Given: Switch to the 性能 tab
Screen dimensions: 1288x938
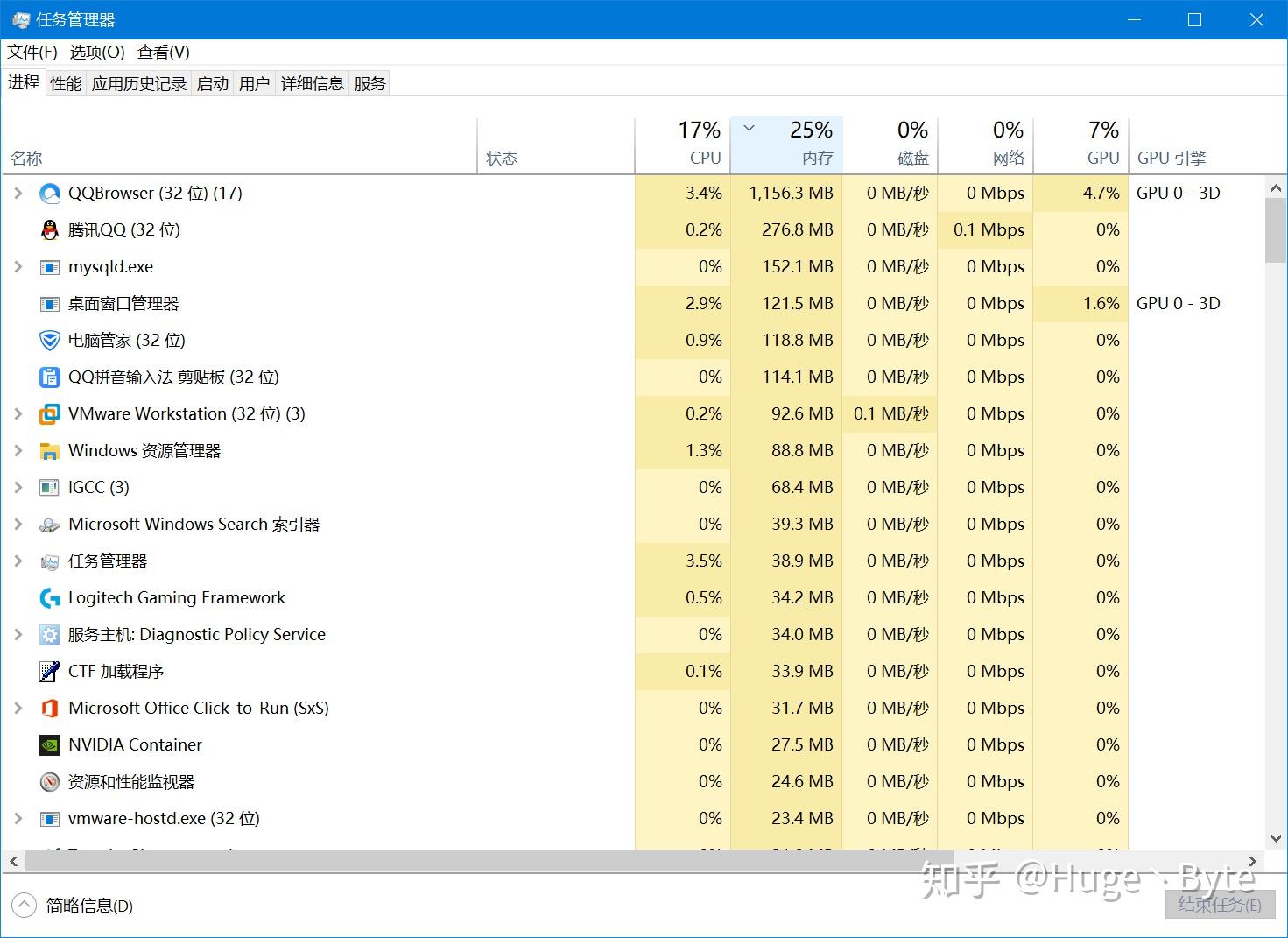Looking at the screenshot, I should coord(66,84).
